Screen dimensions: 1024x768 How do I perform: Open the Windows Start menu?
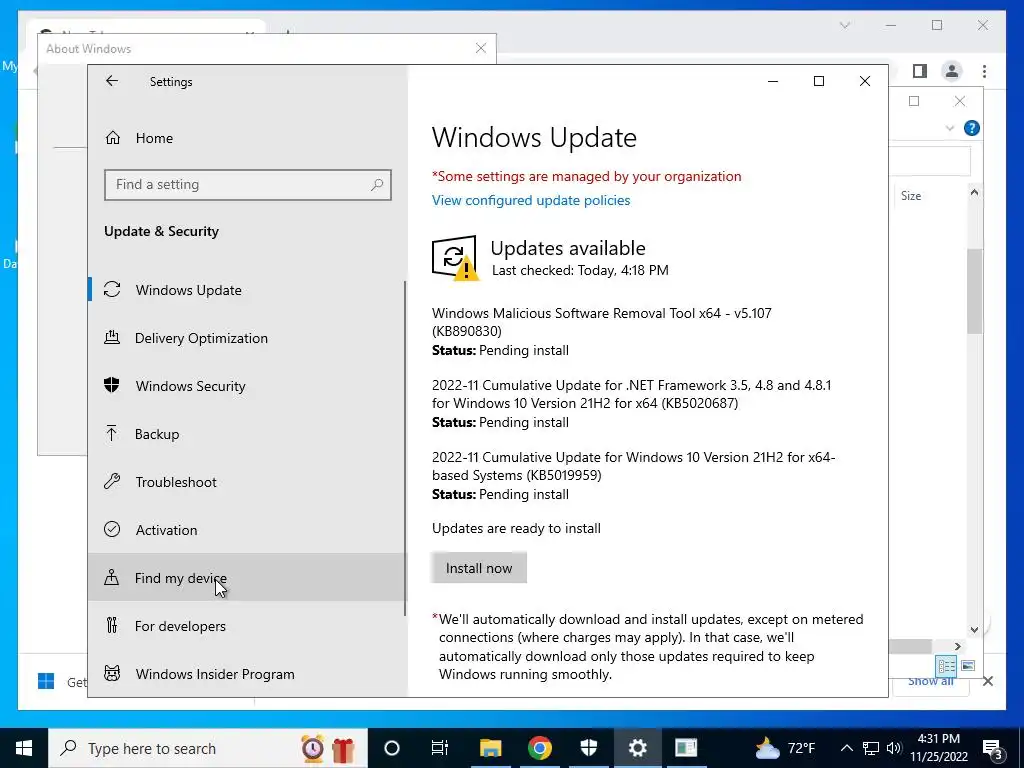point(24,748)
